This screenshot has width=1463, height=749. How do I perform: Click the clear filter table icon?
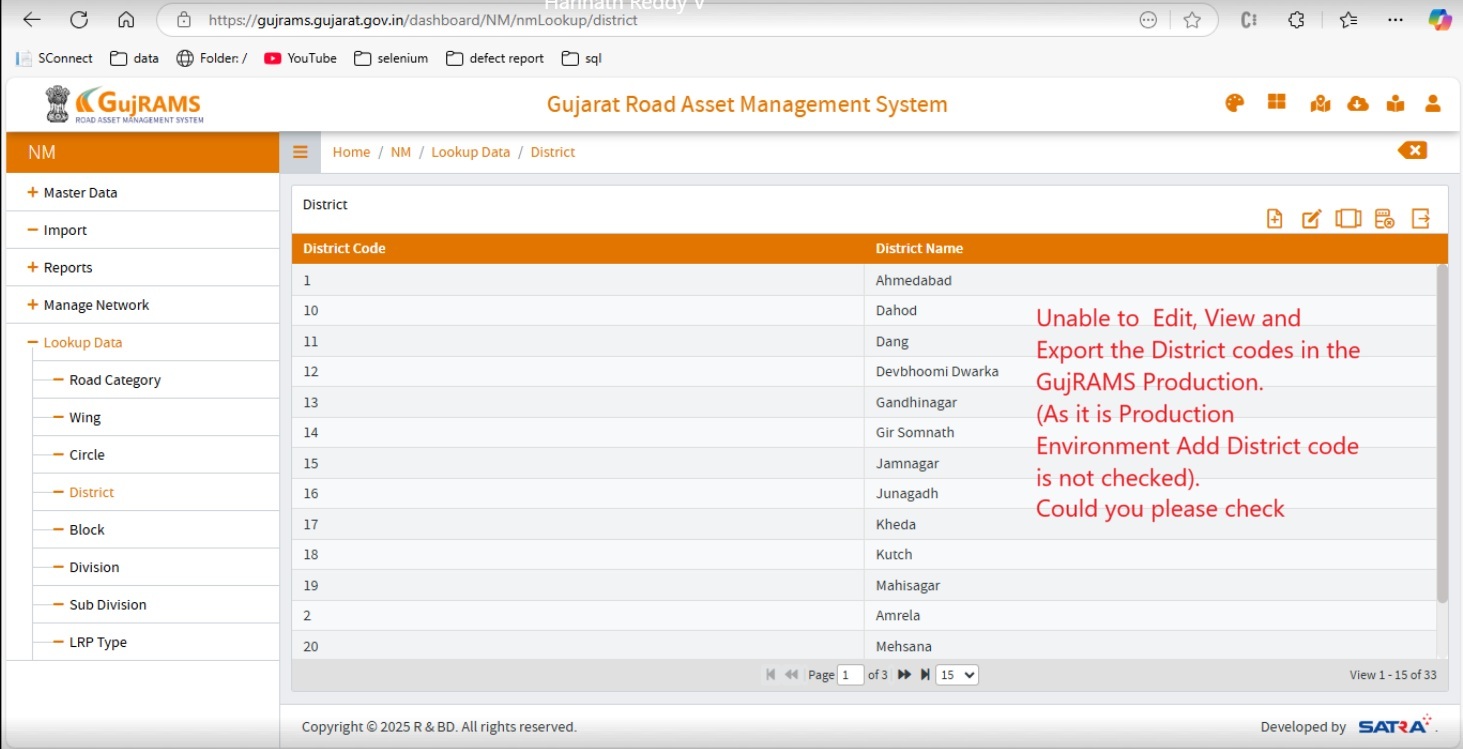[x=1384, y=219]
